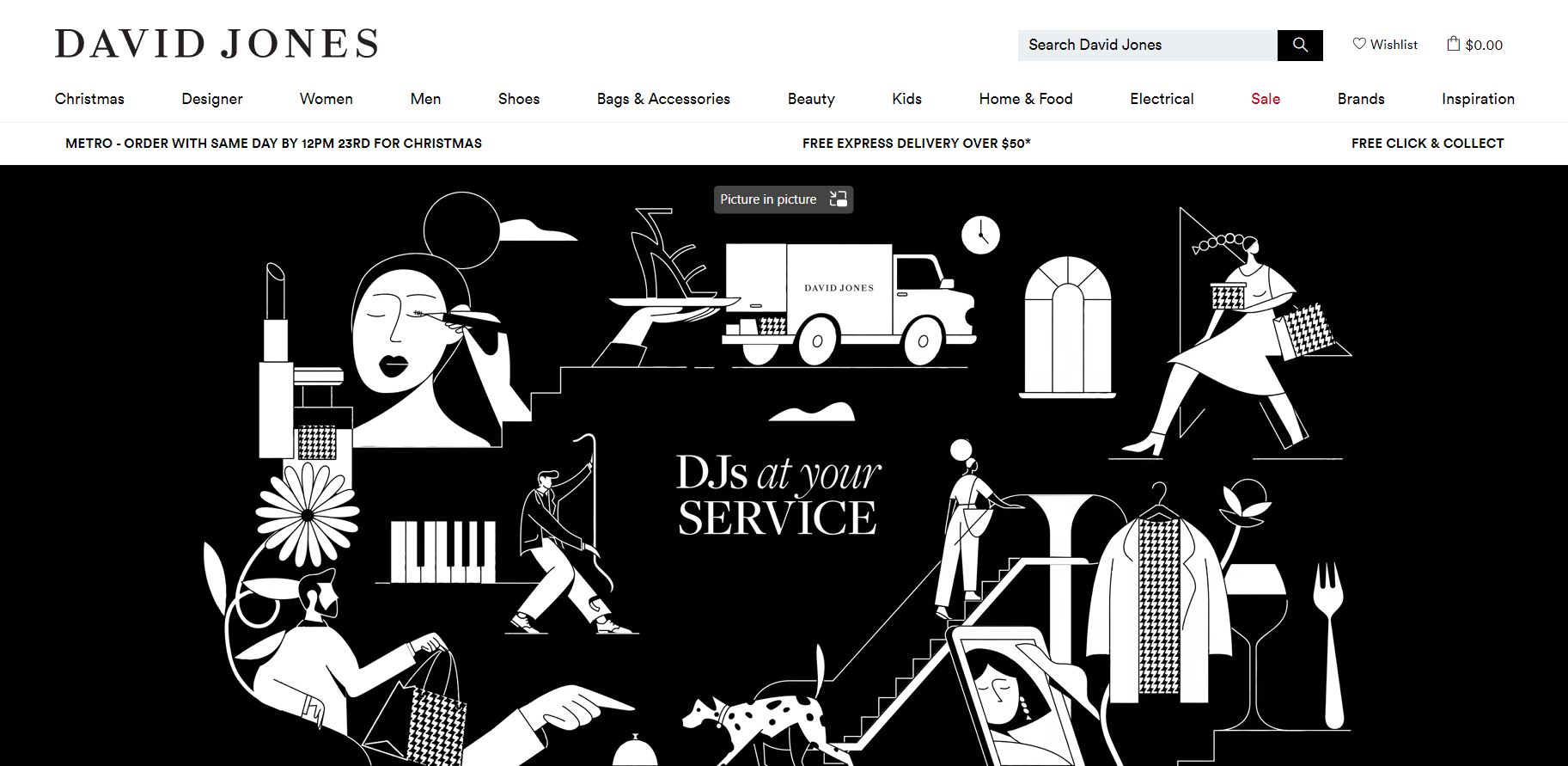Open the Beauty category
The height and width of the screenshot is (766, 1568).
[811, 99]
